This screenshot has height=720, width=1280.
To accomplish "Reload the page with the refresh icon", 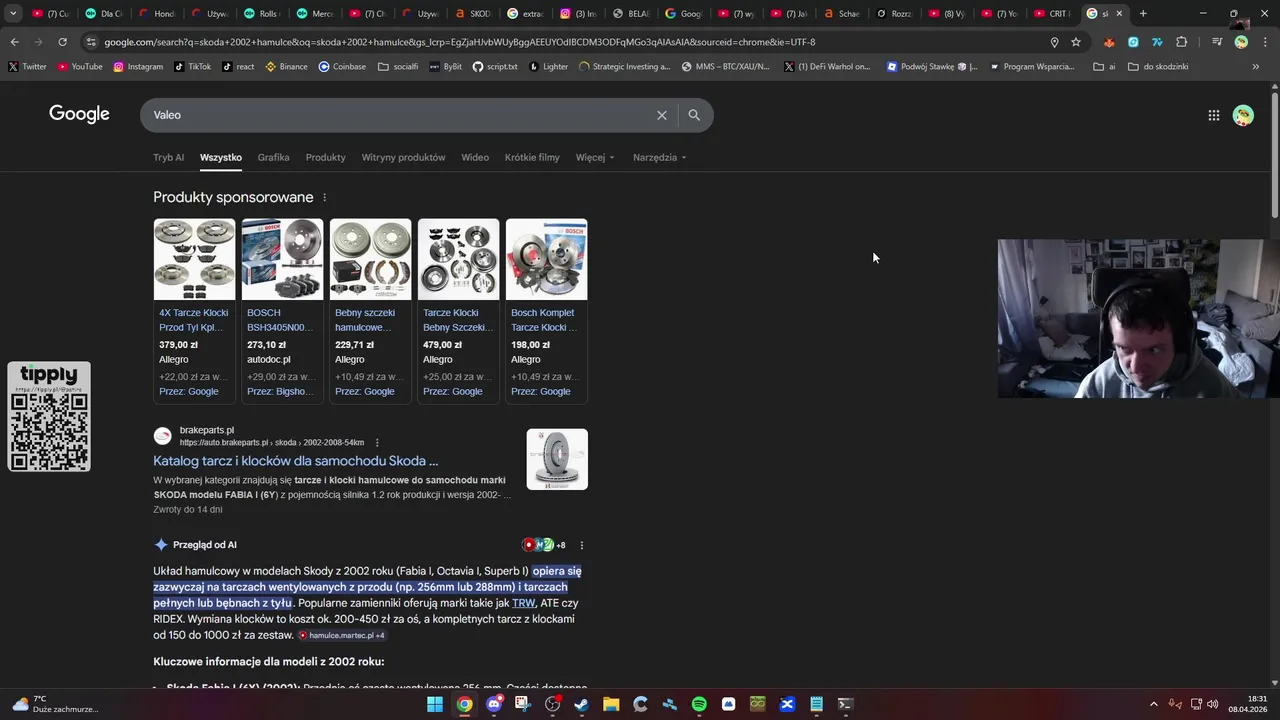I will (62, 42).
